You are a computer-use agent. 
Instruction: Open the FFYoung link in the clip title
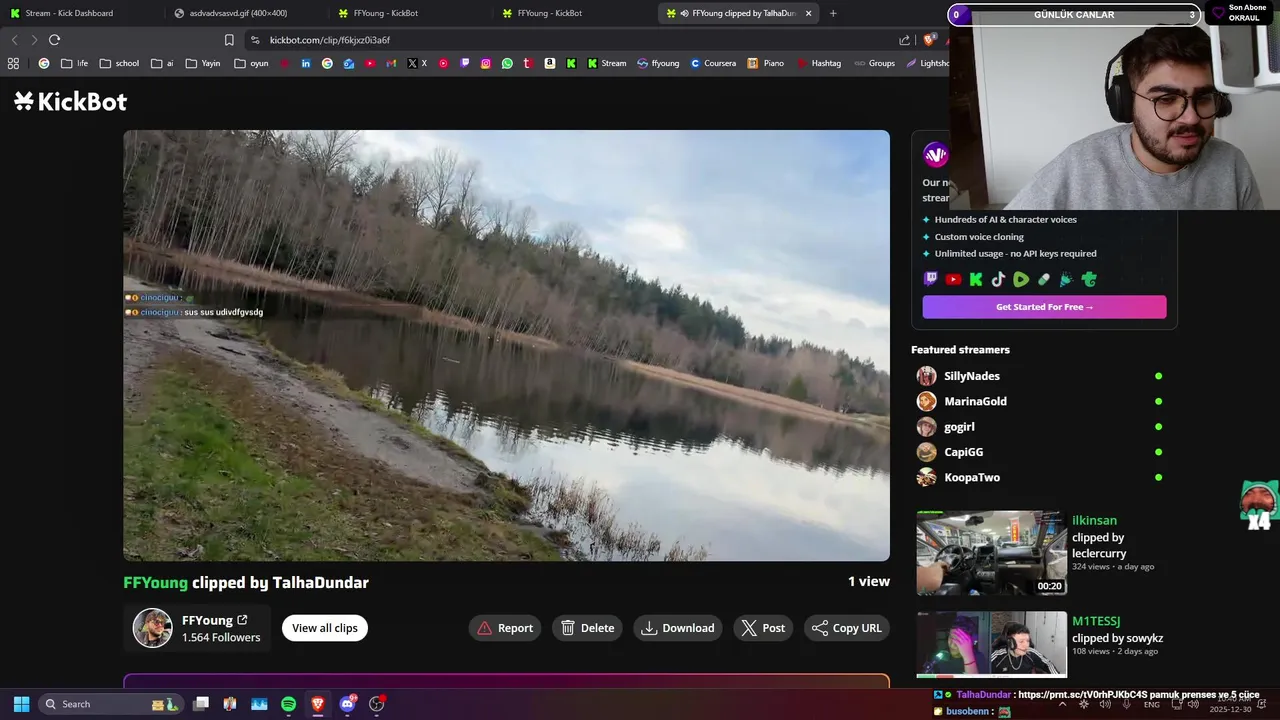point(155,583)
